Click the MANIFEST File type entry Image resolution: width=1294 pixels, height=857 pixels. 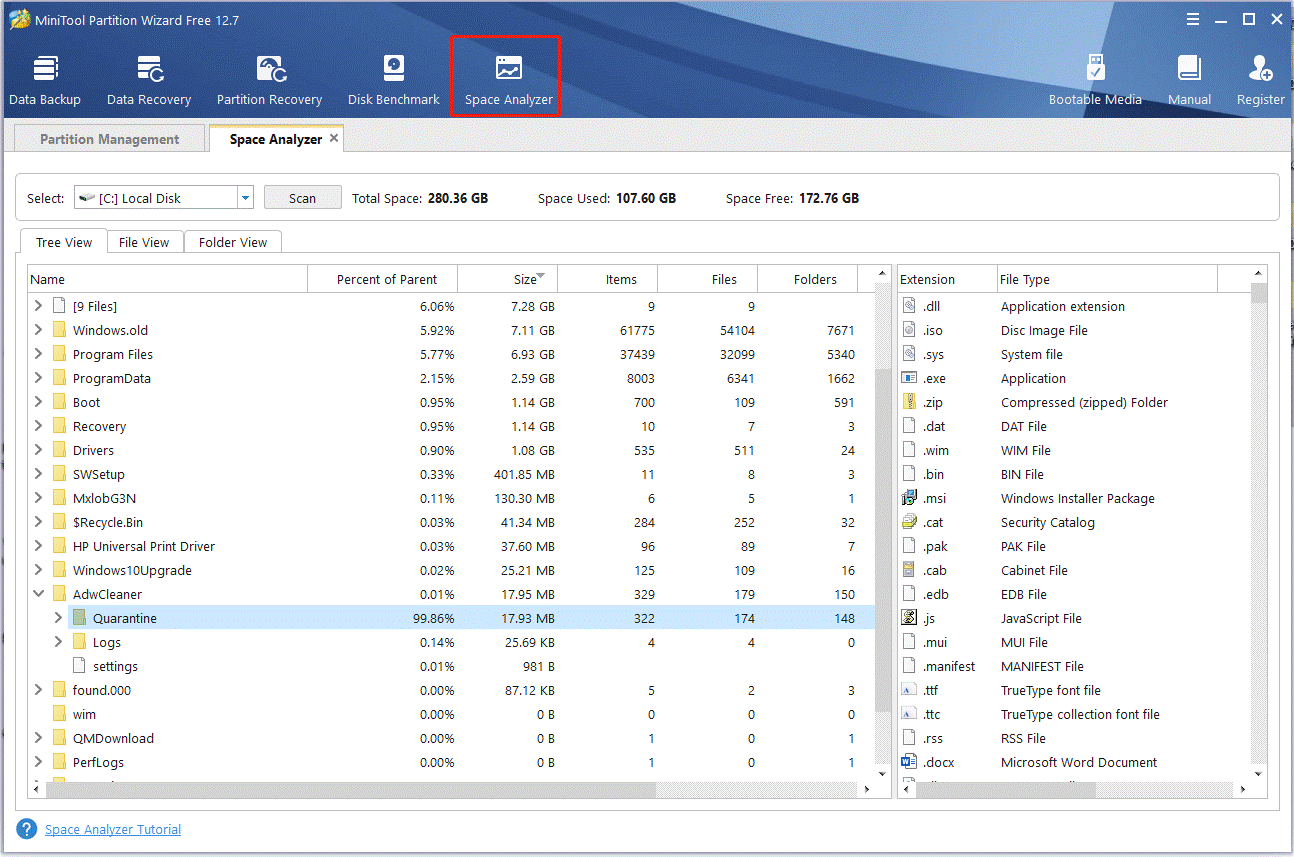1042,666
